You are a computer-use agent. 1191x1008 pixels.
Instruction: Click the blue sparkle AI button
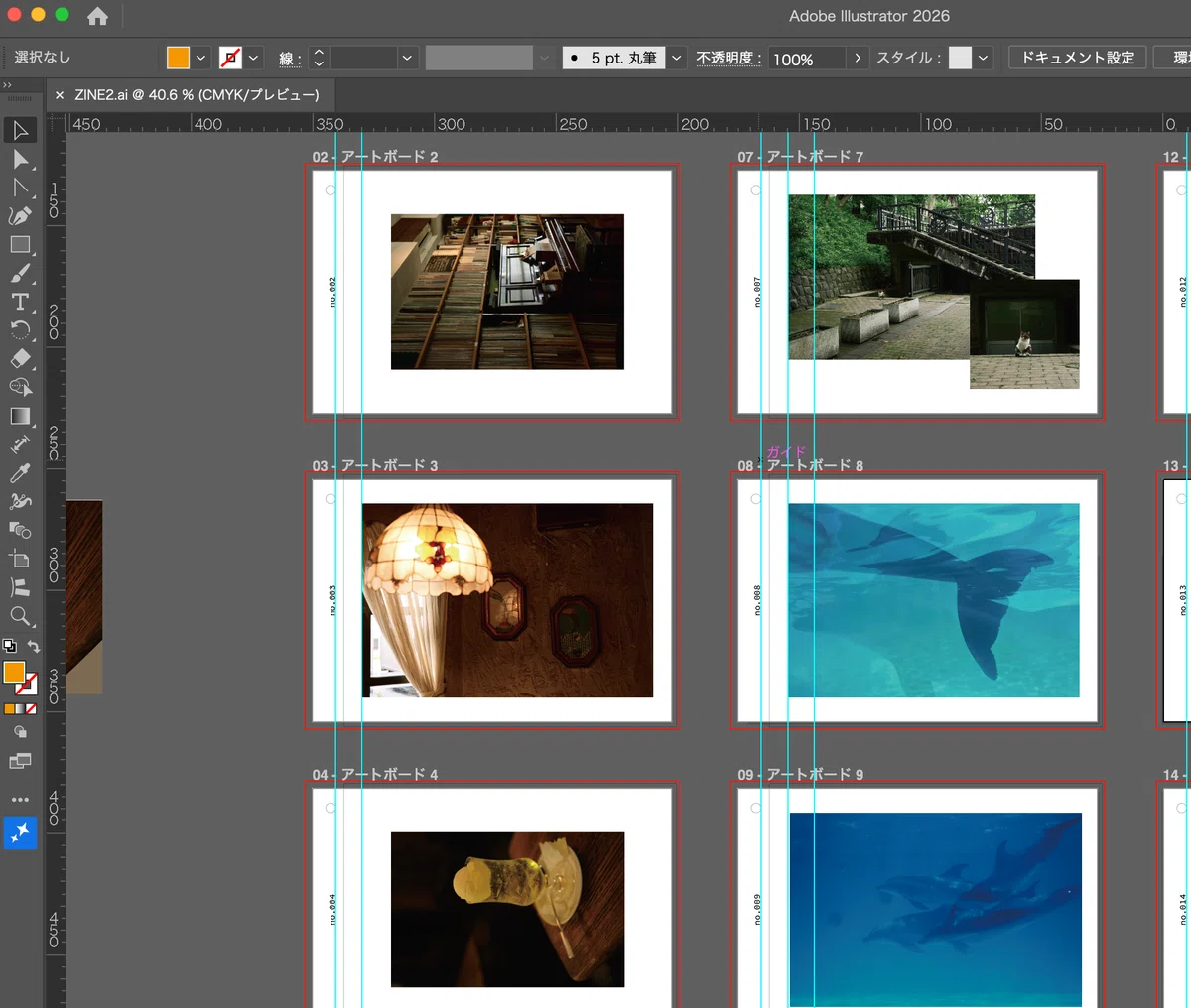click(20, 833)
